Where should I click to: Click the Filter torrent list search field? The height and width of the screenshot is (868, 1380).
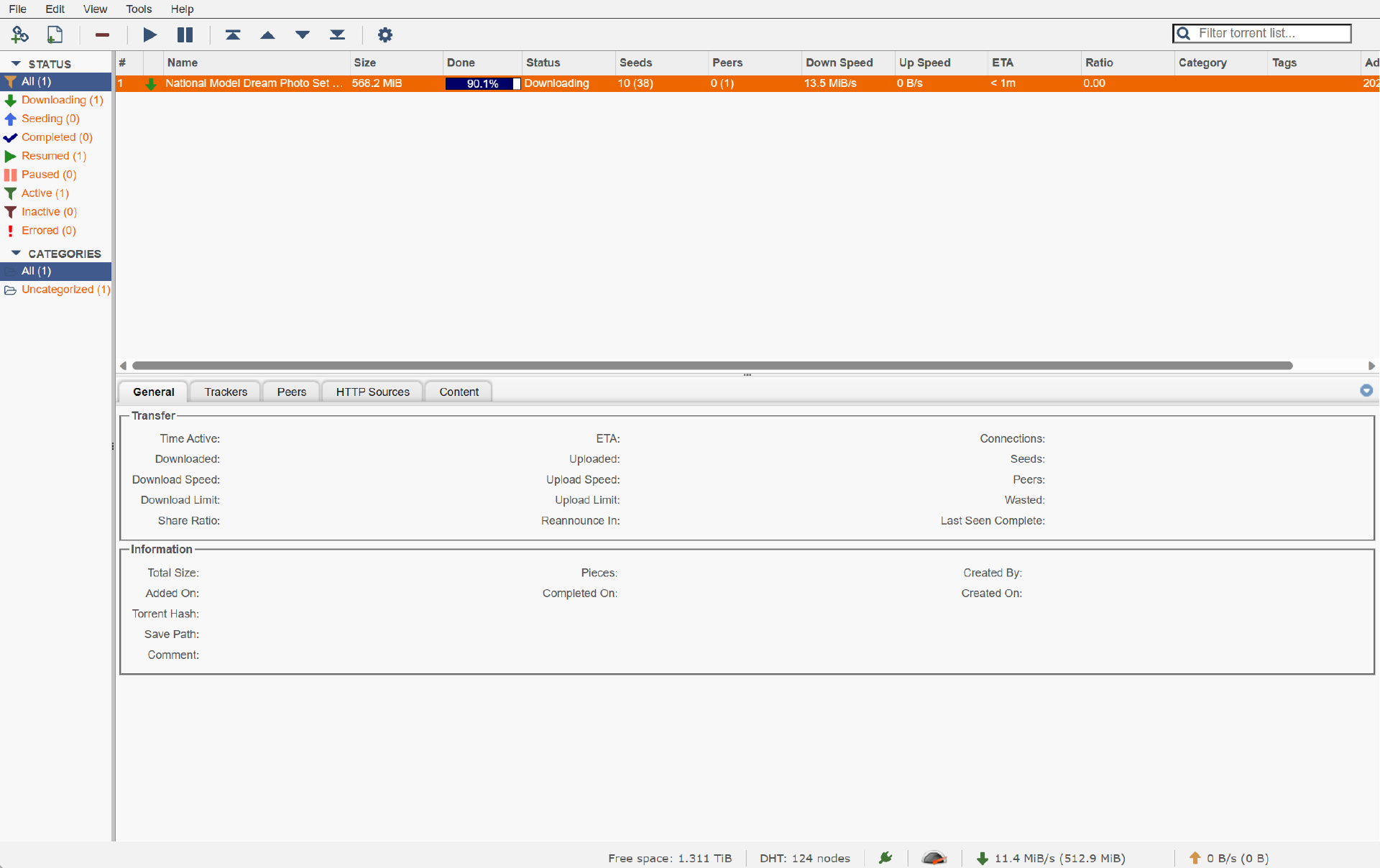[x=1271, y=33]
